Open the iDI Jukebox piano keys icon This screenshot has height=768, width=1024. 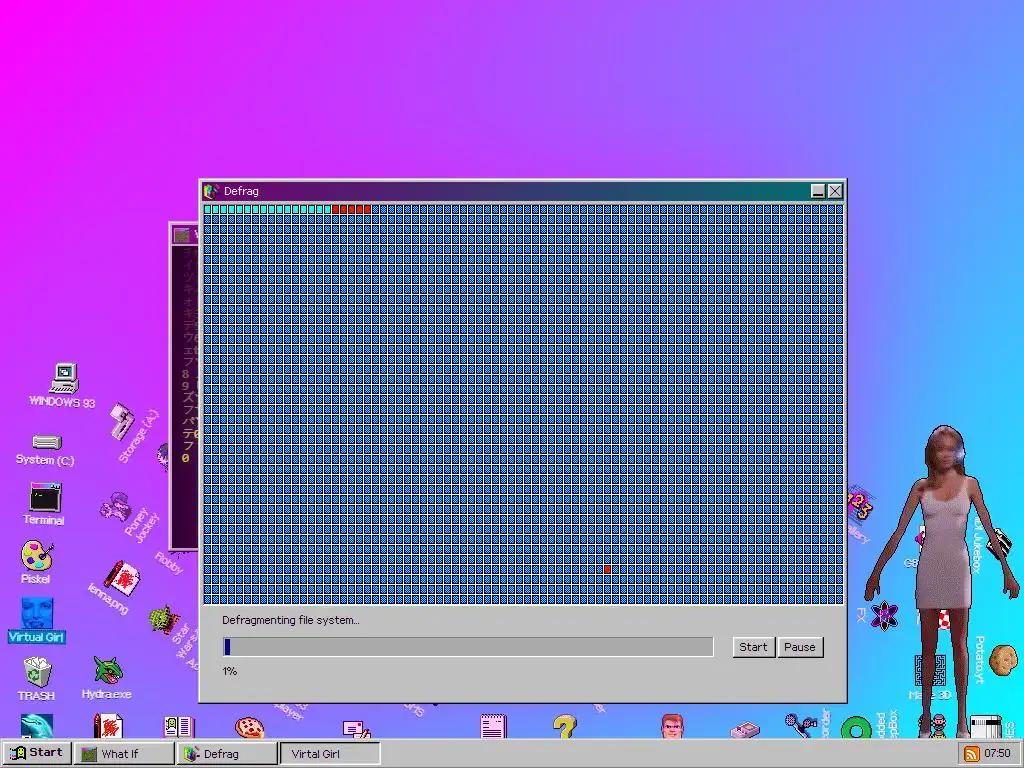click(x=999, y=542)
